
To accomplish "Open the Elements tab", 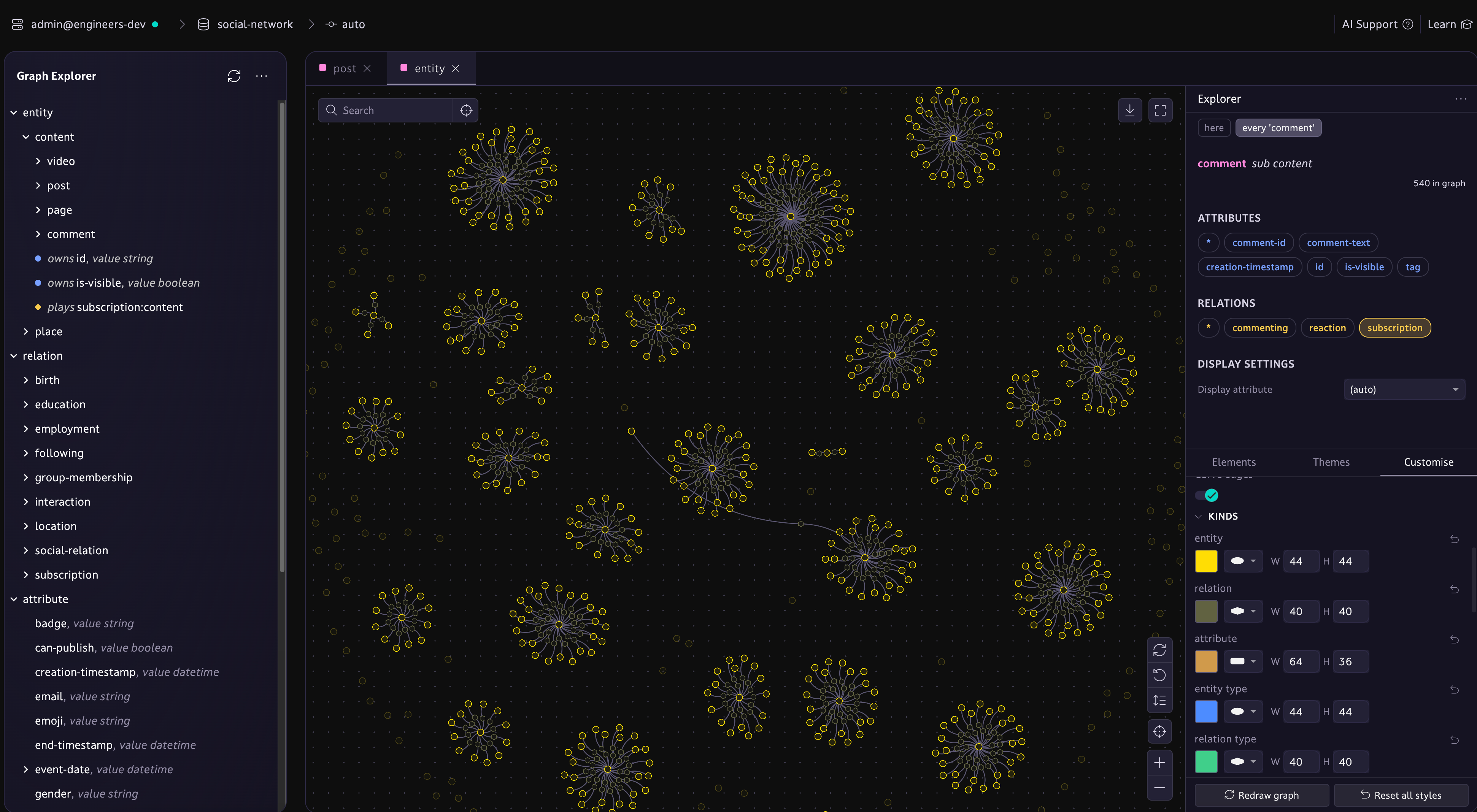I will (x=1234, y=462).
